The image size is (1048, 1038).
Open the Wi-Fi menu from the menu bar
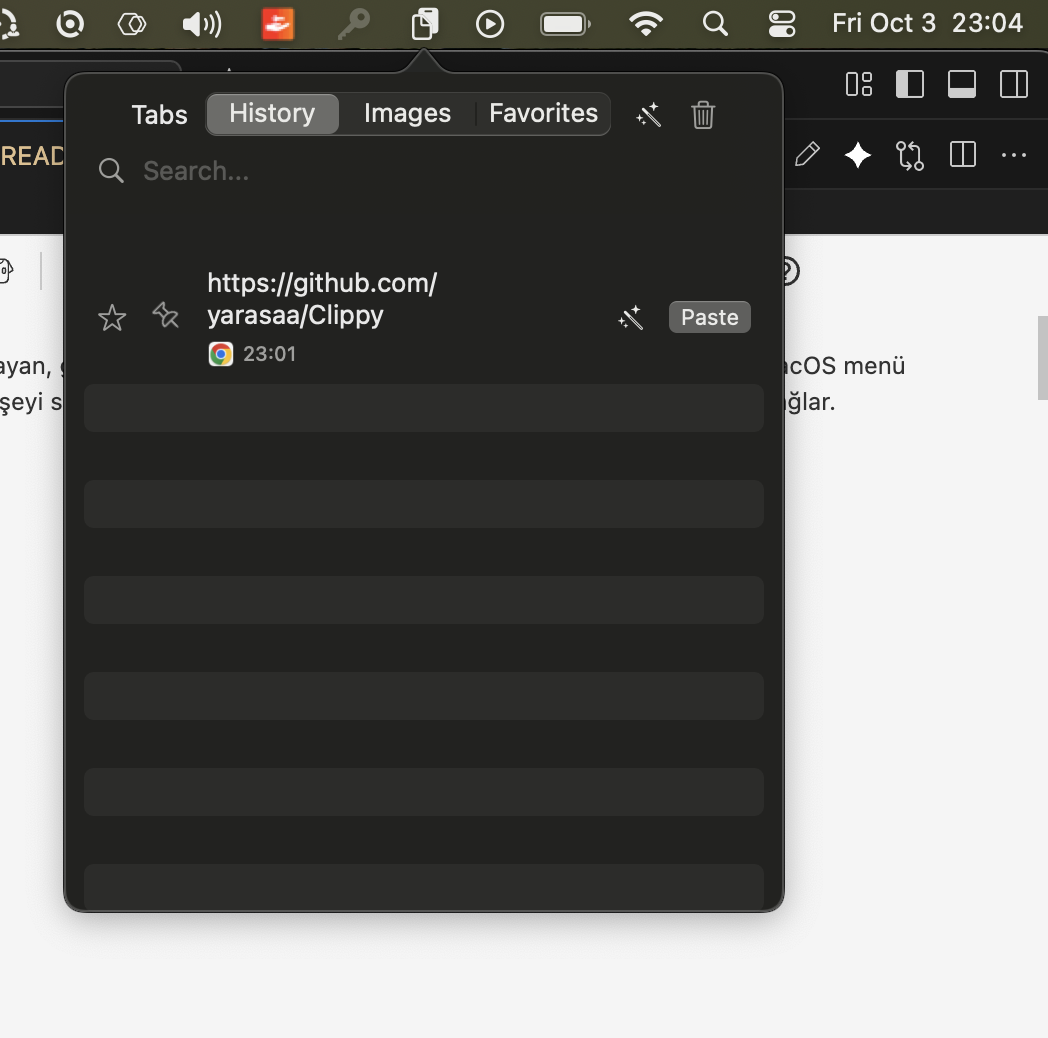(x=646, y=23)
